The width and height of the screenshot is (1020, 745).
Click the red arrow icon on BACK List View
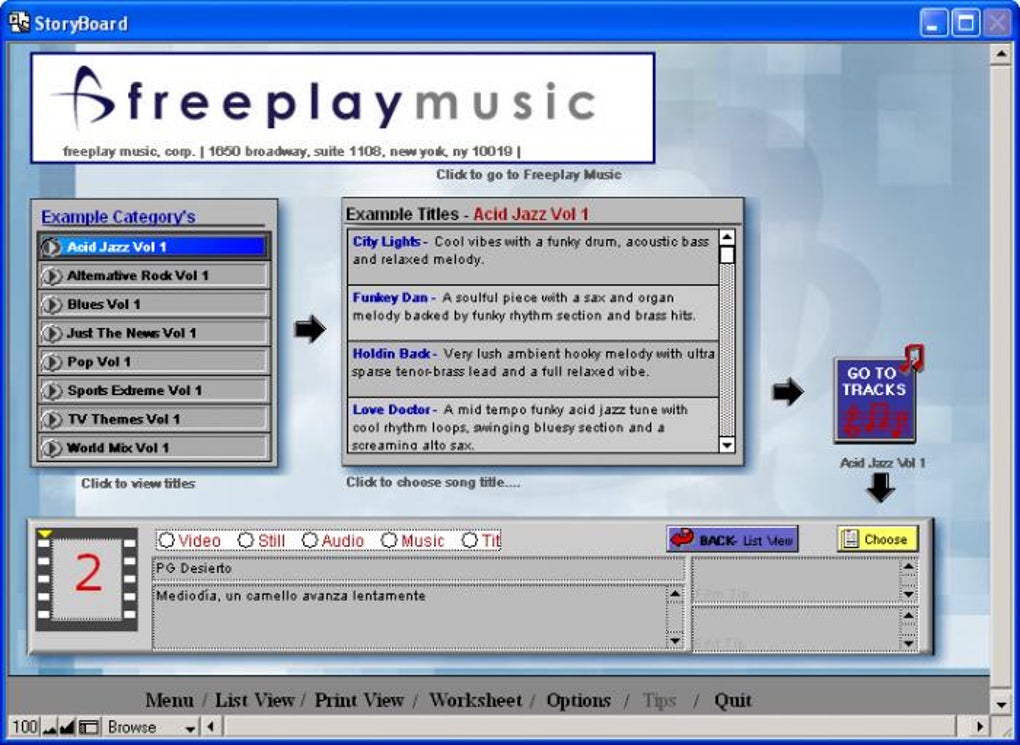coord(682,539)
